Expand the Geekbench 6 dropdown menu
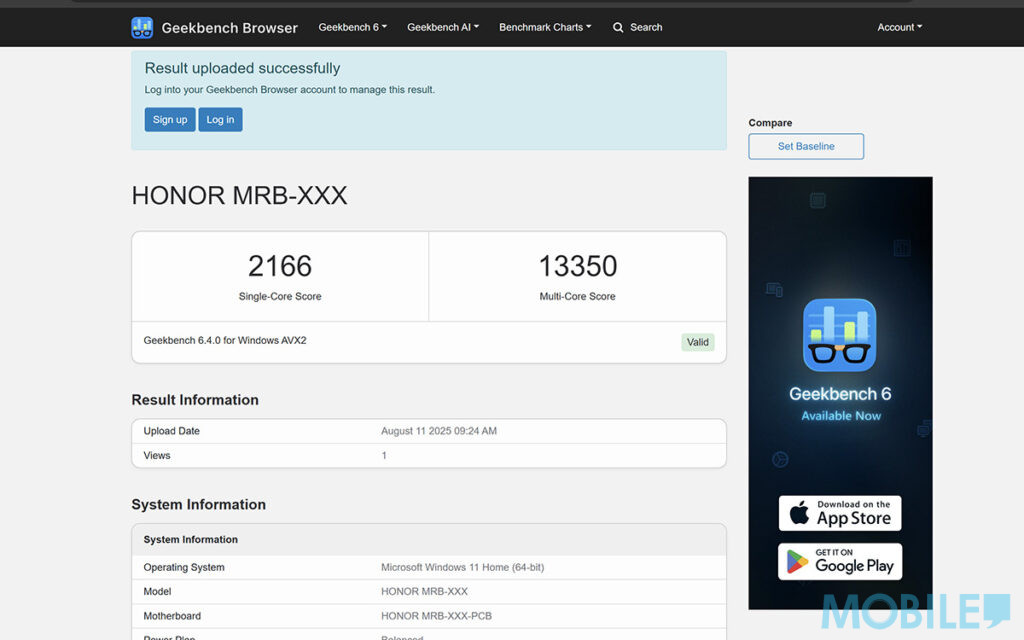Image resolution: width=1024 pixels, height=640 pixels. (353, 27)
